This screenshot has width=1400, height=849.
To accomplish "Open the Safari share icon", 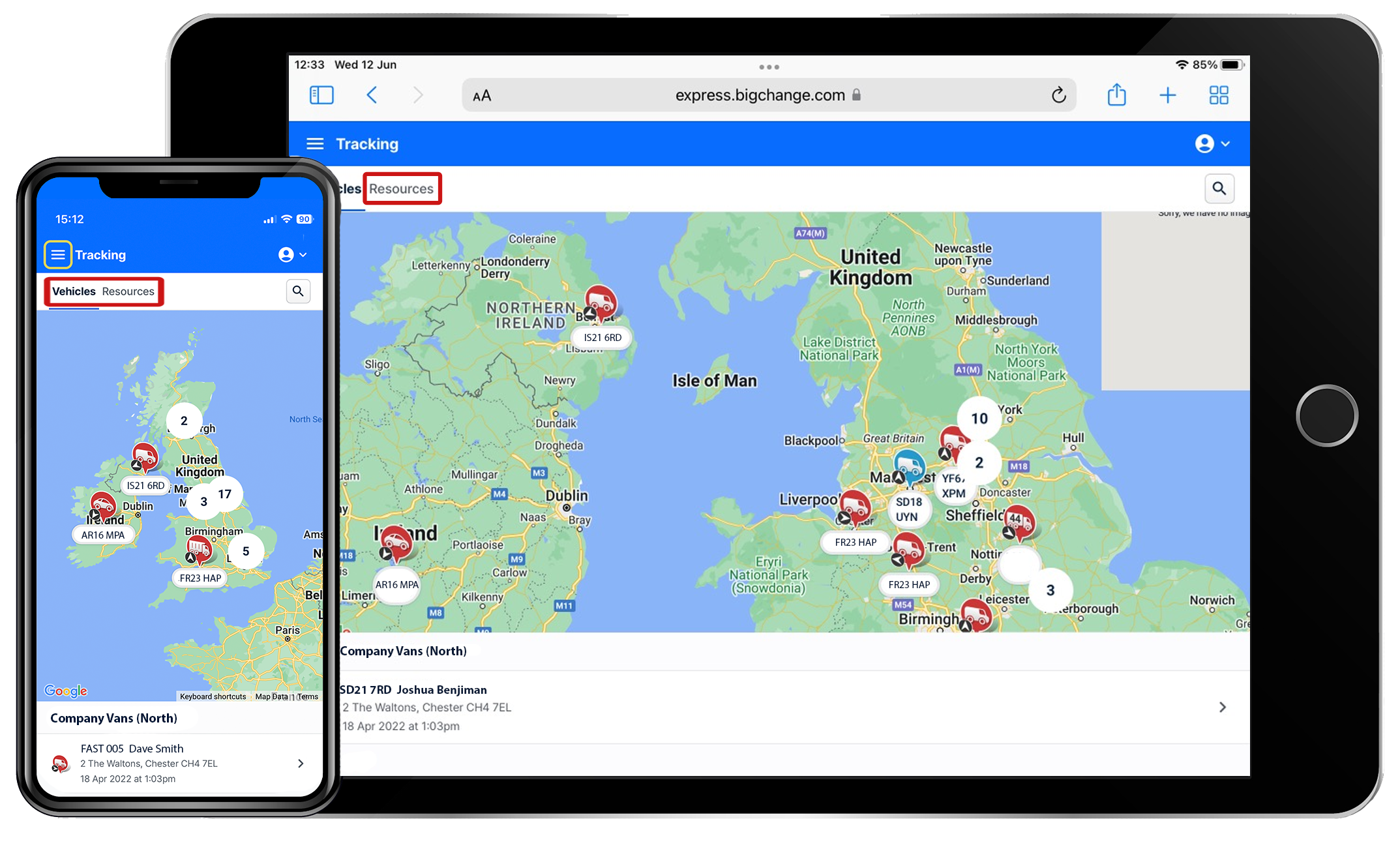I will (x=1116, y=95).
